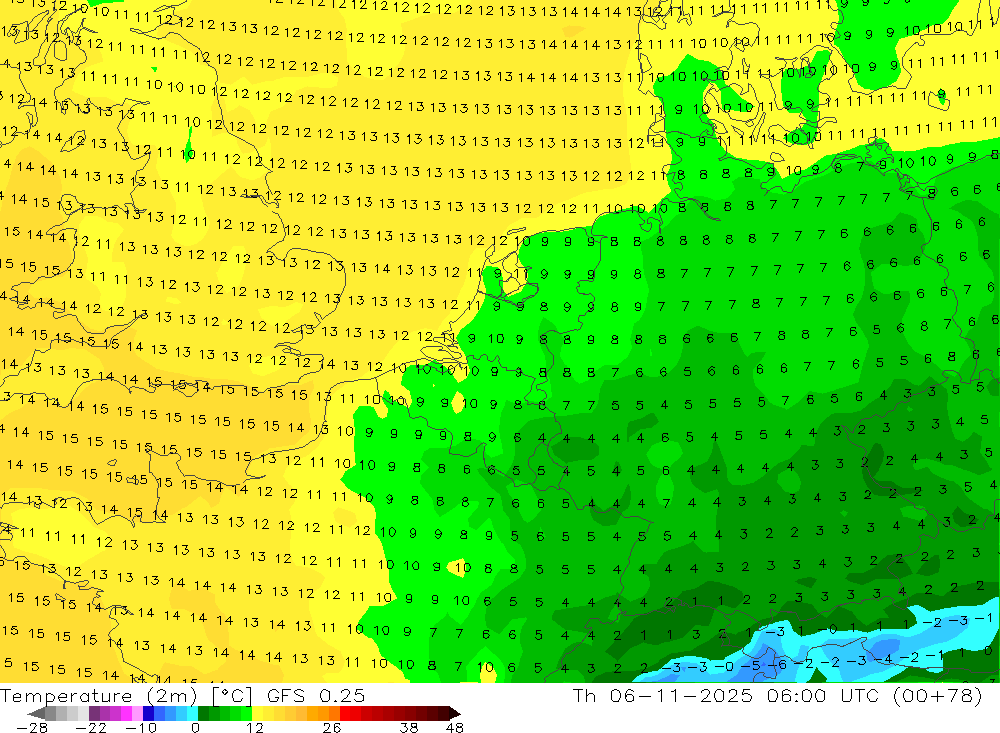Click the '[°C]' unit label

(x=232, y=695)
